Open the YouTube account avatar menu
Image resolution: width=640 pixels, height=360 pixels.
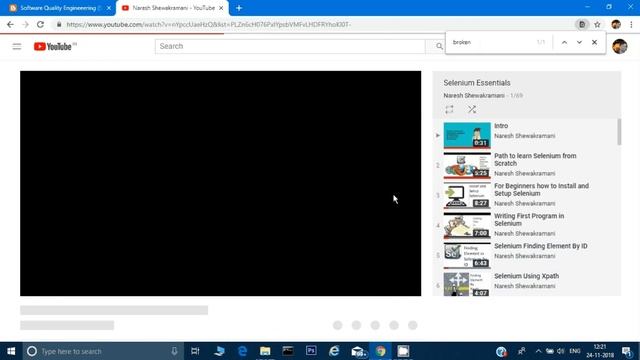[620, 47]
